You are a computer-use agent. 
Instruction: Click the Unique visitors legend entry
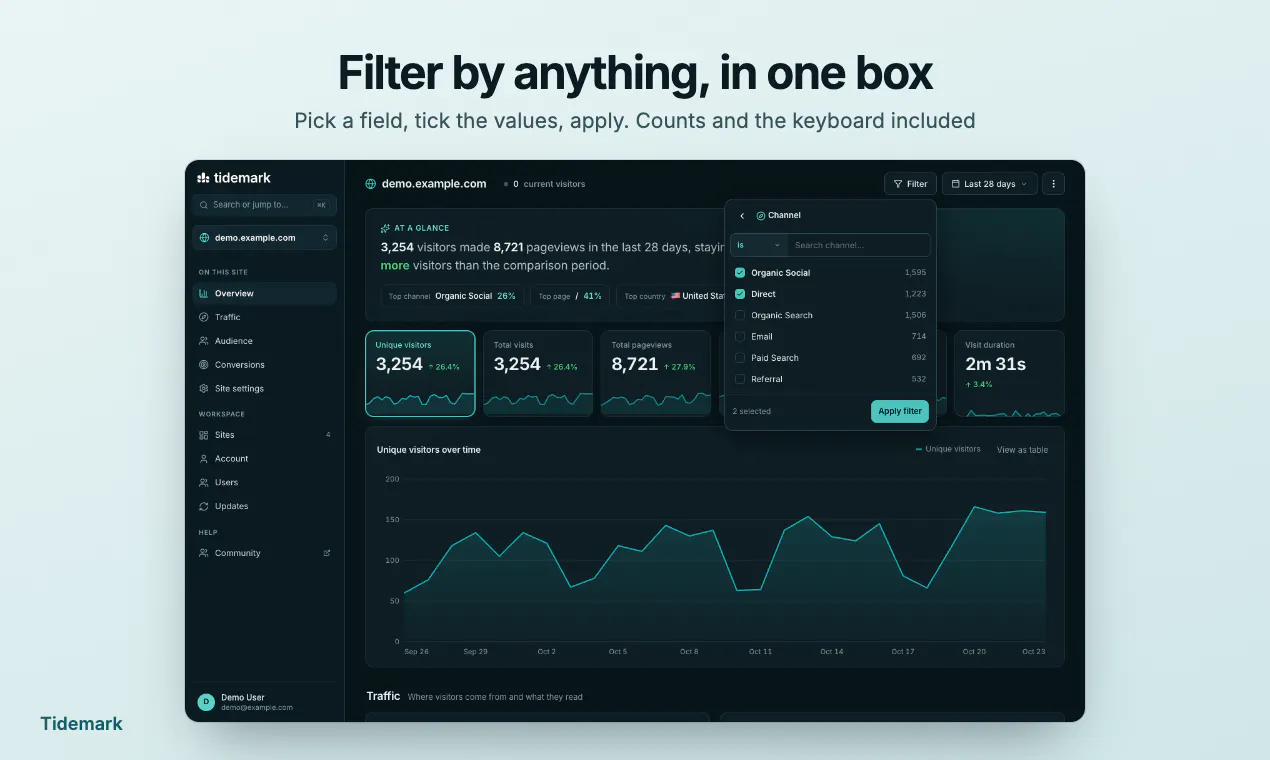(x=948, y=449)
